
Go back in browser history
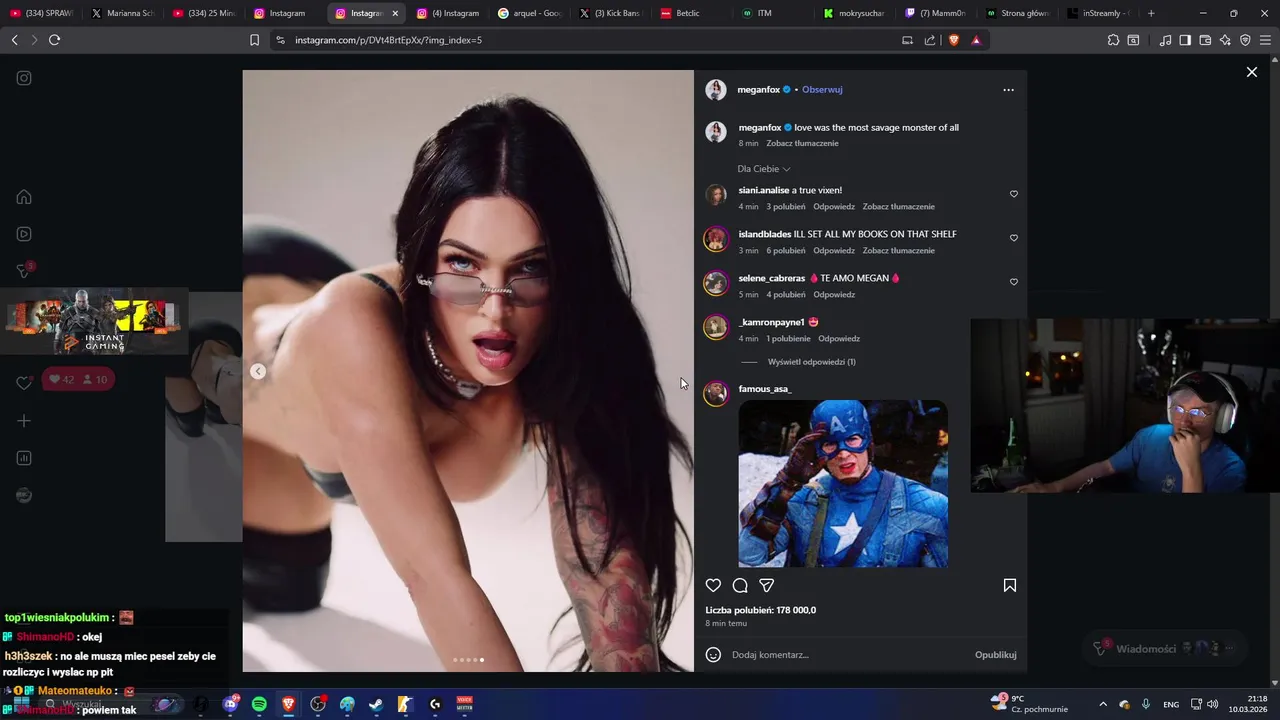click(14, 40)
